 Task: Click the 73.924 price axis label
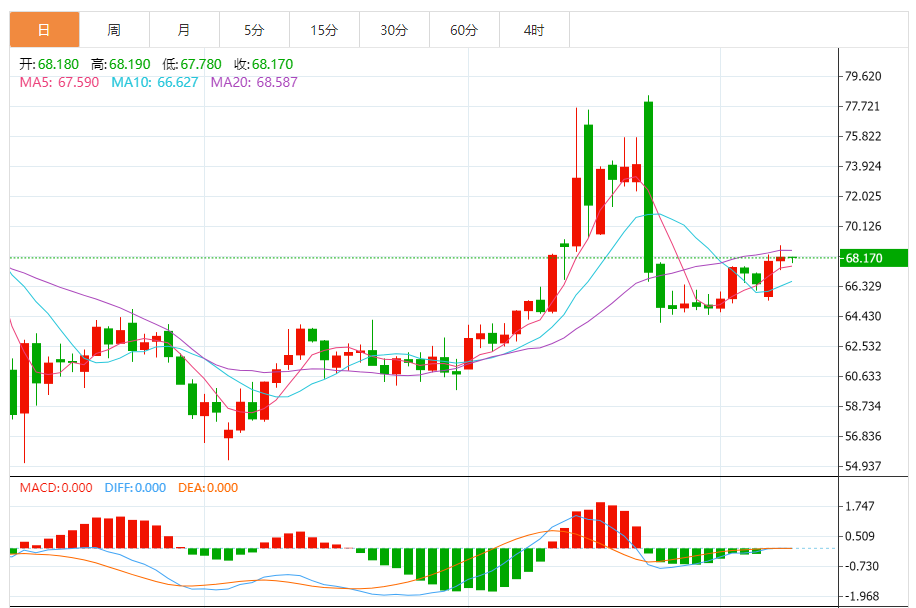pyautogui.click(x=863, y=166)
